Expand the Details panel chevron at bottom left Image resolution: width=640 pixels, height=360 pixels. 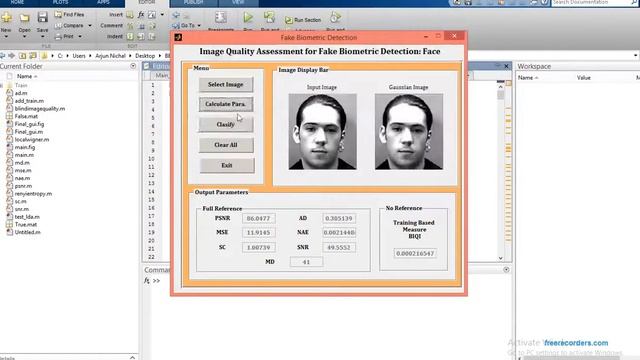coord(132,358)
